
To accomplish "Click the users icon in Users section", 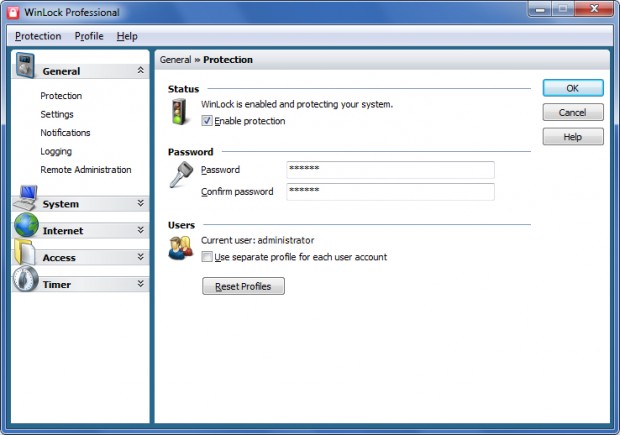I will [181, 248].
